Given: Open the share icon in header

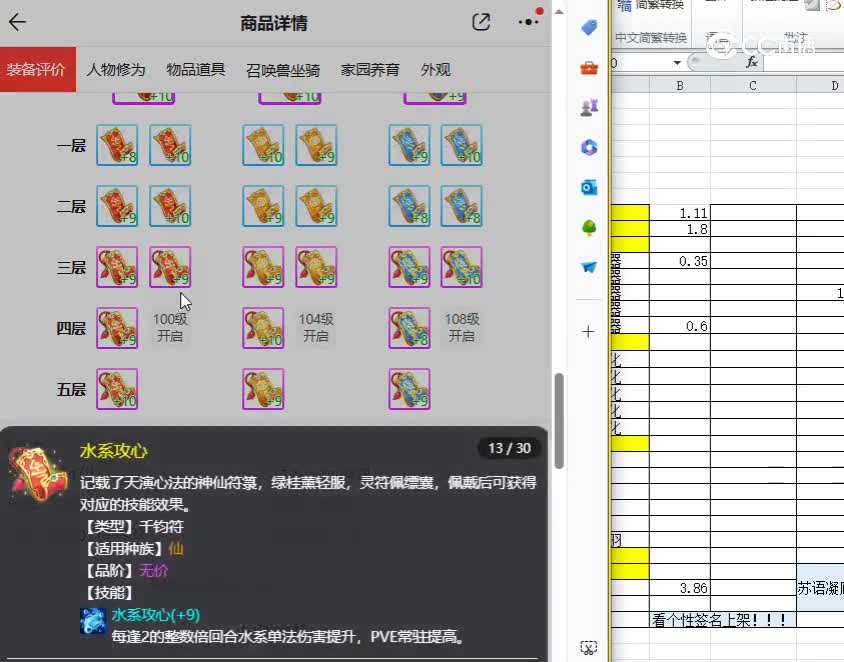Looking at the screenshot, I should click(481, 22).
